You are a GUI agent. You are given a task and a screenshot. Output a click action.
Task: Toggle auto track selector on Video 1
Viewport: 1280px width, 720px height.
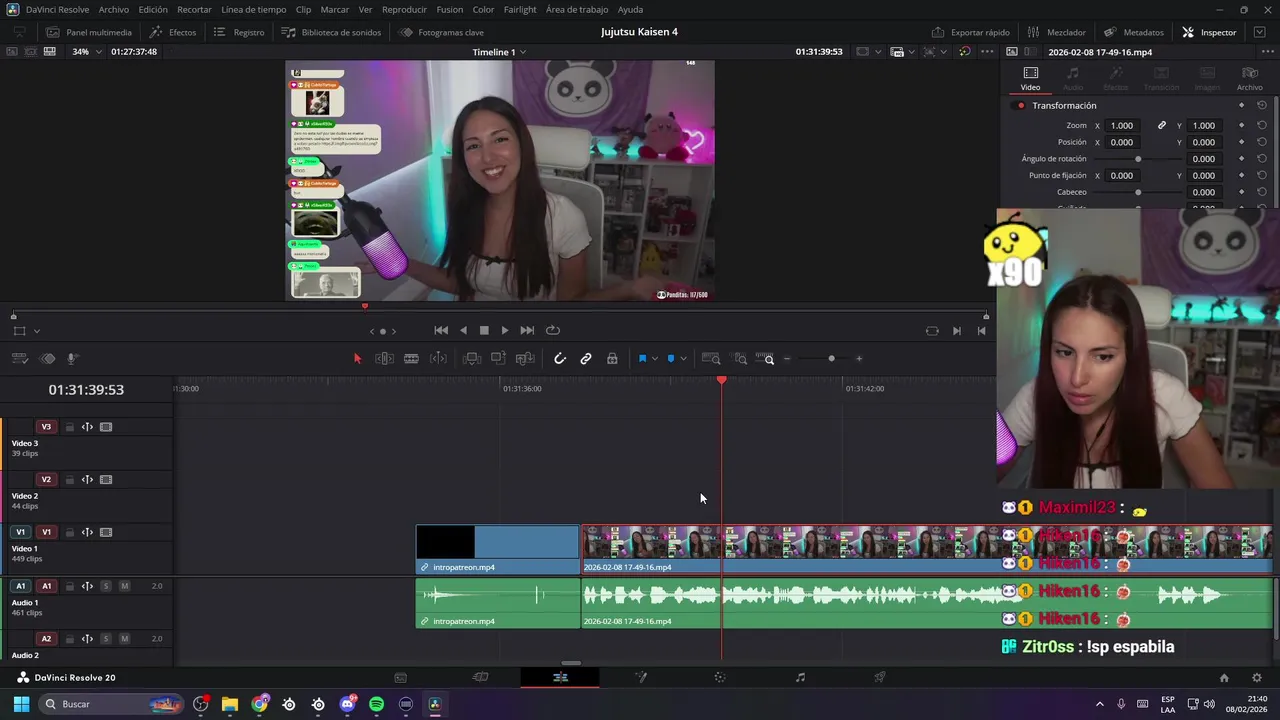87,533
